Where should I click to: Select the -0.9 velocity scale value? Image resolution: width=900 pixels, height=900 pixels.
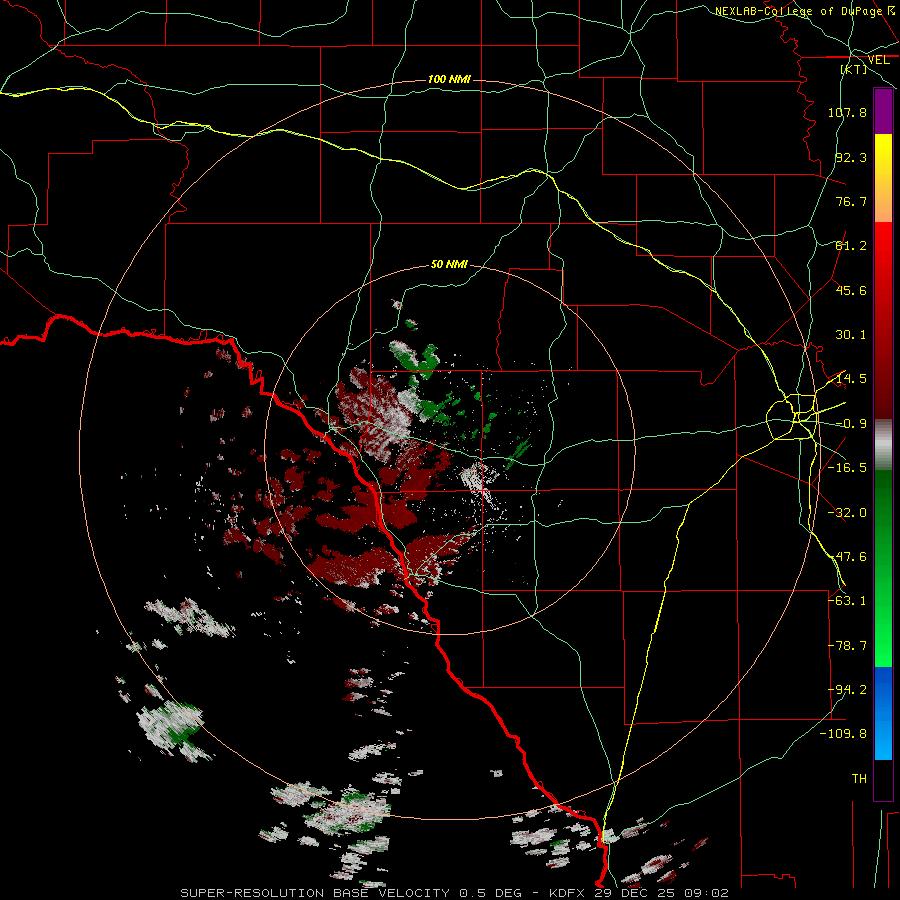(851, 424)
